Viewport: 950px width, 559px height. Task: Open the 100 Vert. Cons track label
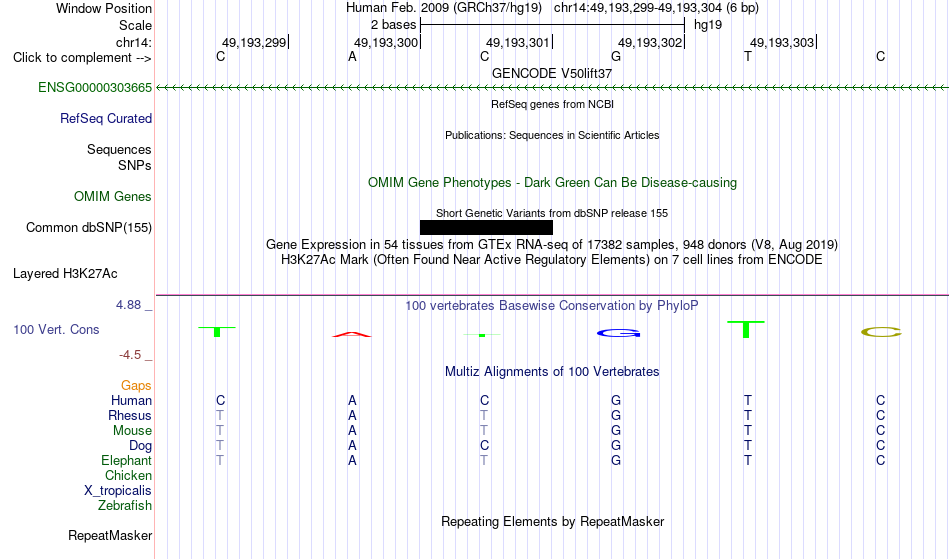tap(56, 329)
